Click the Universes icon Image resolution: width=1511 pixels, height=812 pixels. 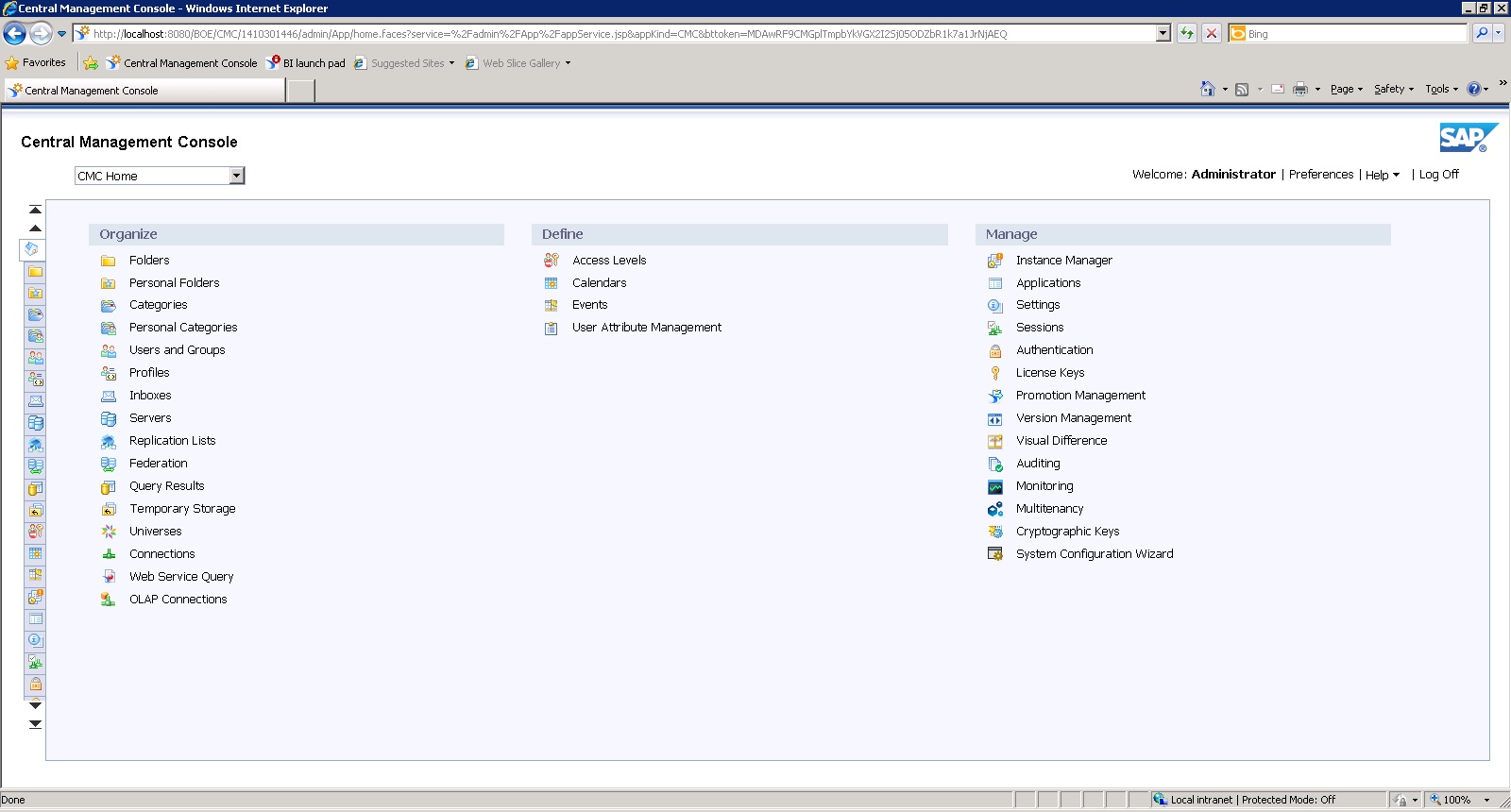click(x=109, y=532)
